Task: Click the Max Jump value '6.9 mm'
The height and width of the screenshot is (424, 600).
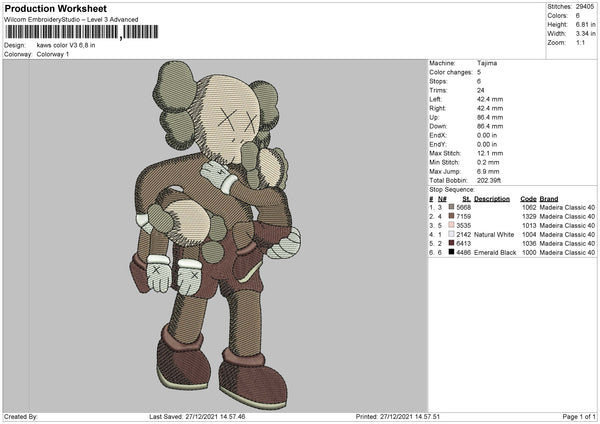Action: [488, 171]
